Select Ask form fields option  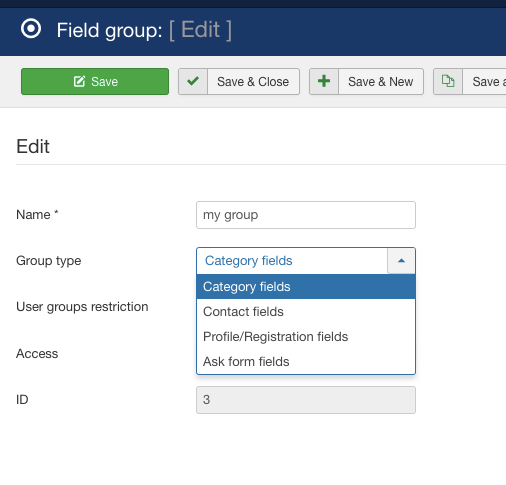click(306, 362)
